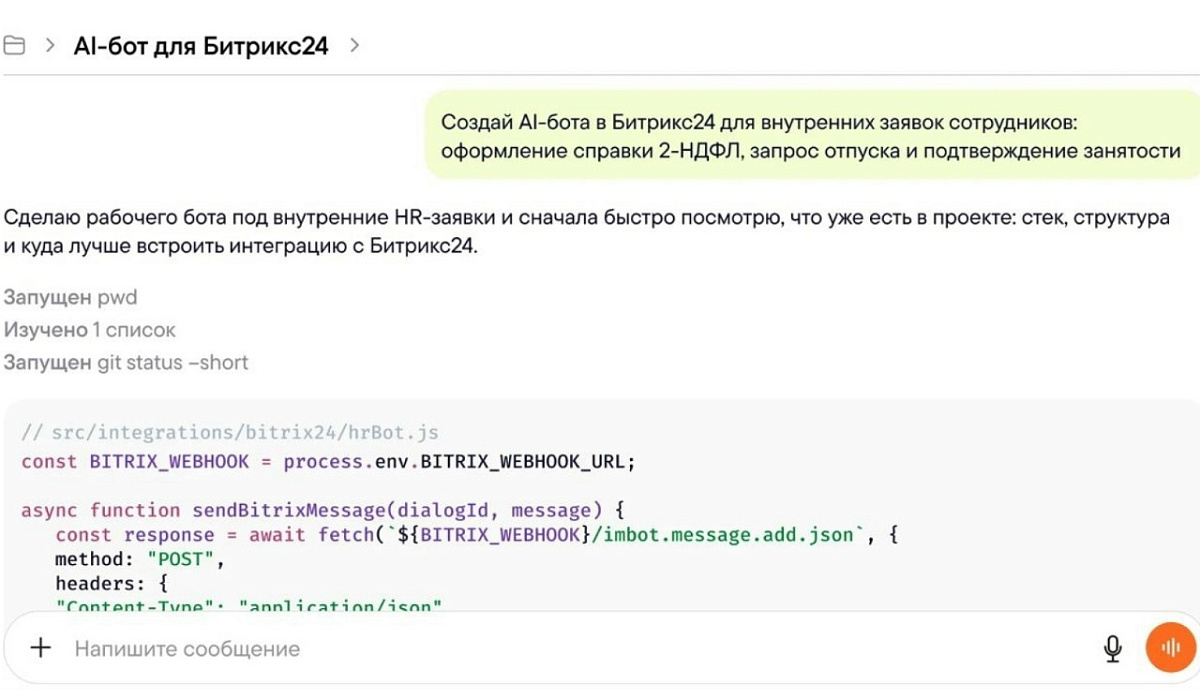Select the chat title AI-бот для Битрикс24
The image size is (1200, 699).
(200, 46)
